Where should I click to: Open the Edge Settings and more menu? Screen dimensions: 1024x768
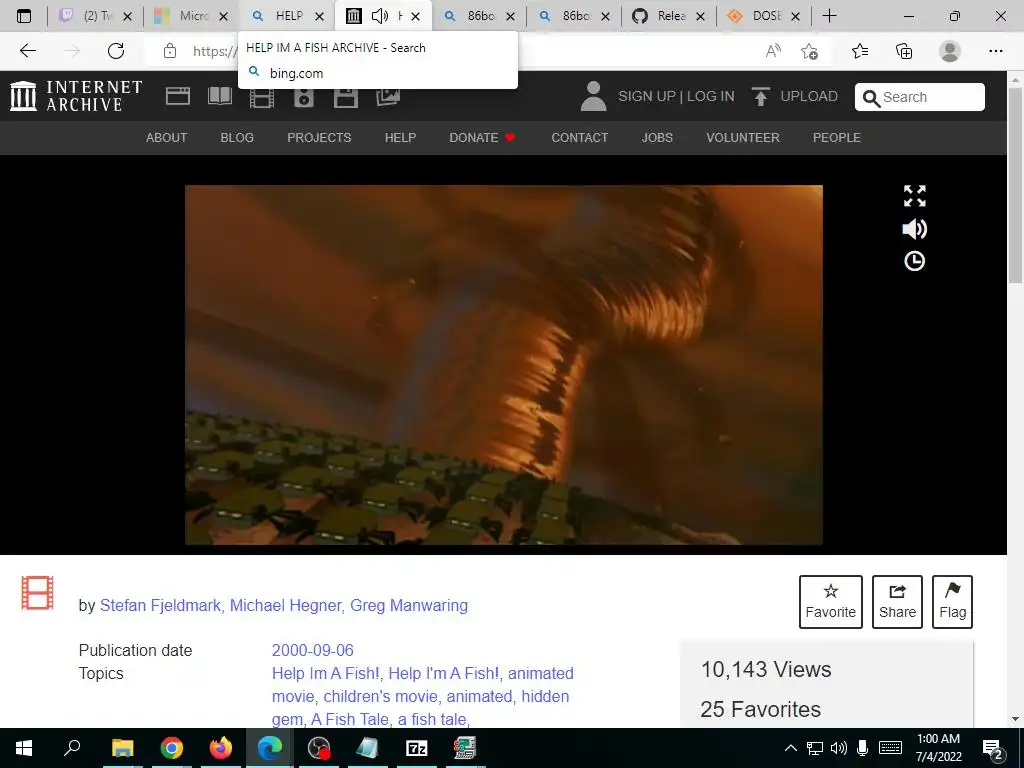pyautogui.click(x=995, y=51)
